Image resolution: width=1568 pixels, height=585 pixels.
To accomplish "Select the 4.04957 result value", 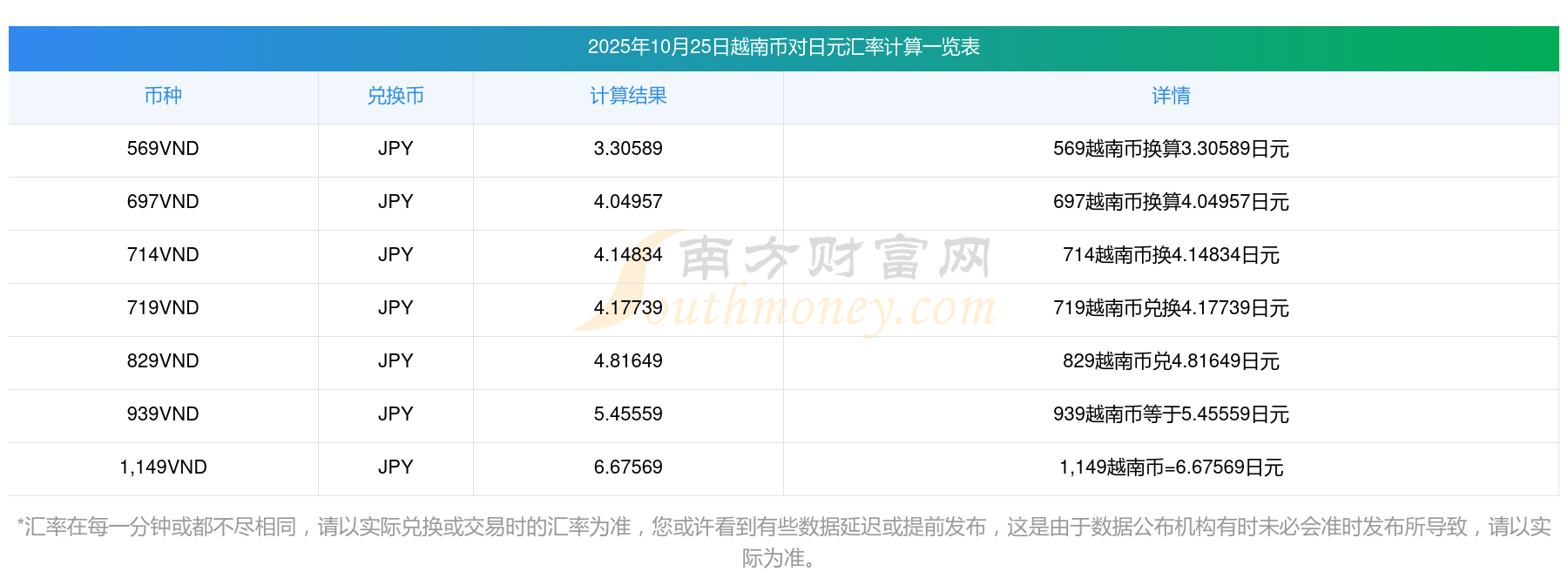I will (x=628, y=202).
